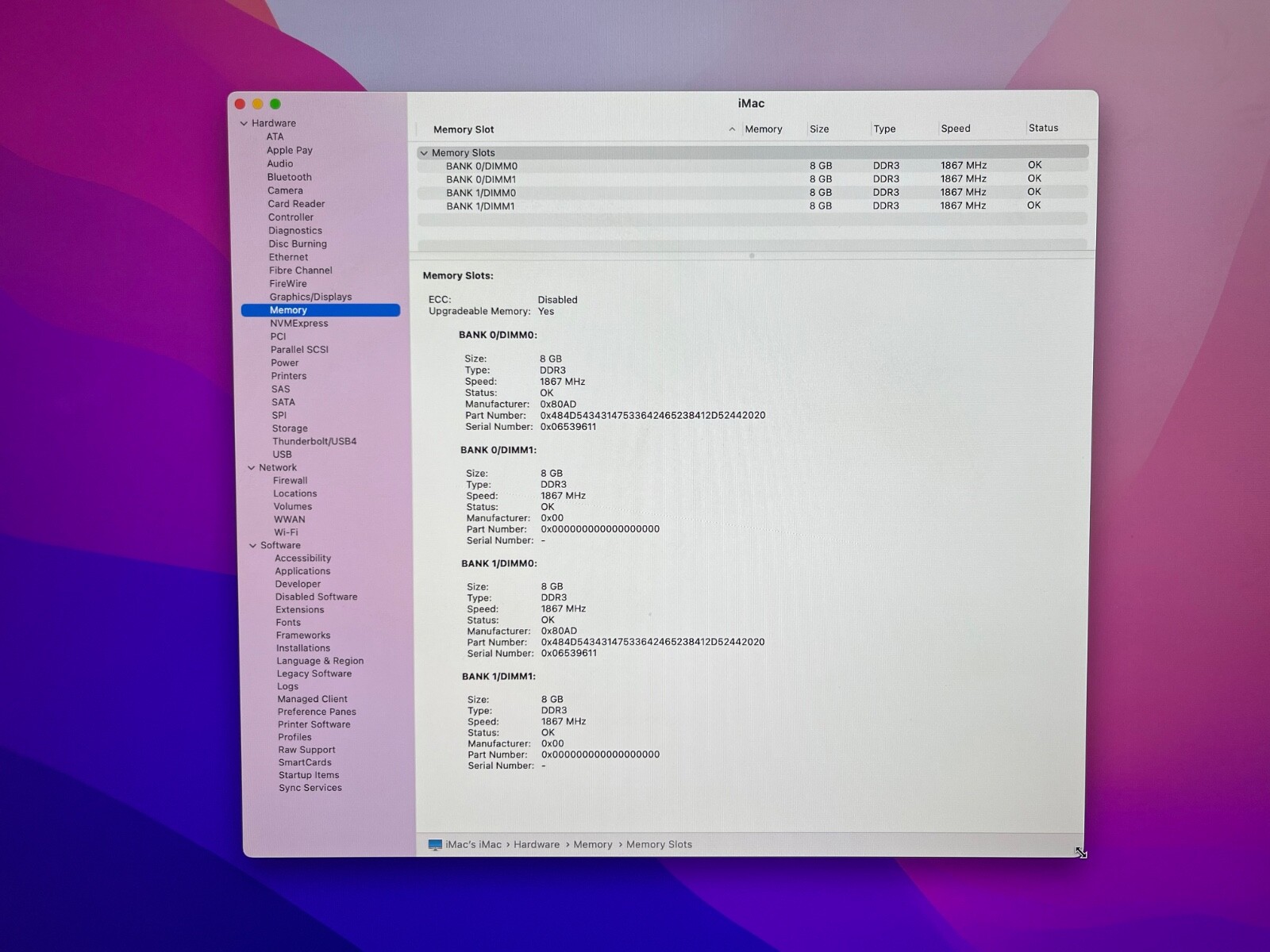Select Firewall under Network
The width and height of the screenshot is (1270, 952).
(x=290, y=481)
